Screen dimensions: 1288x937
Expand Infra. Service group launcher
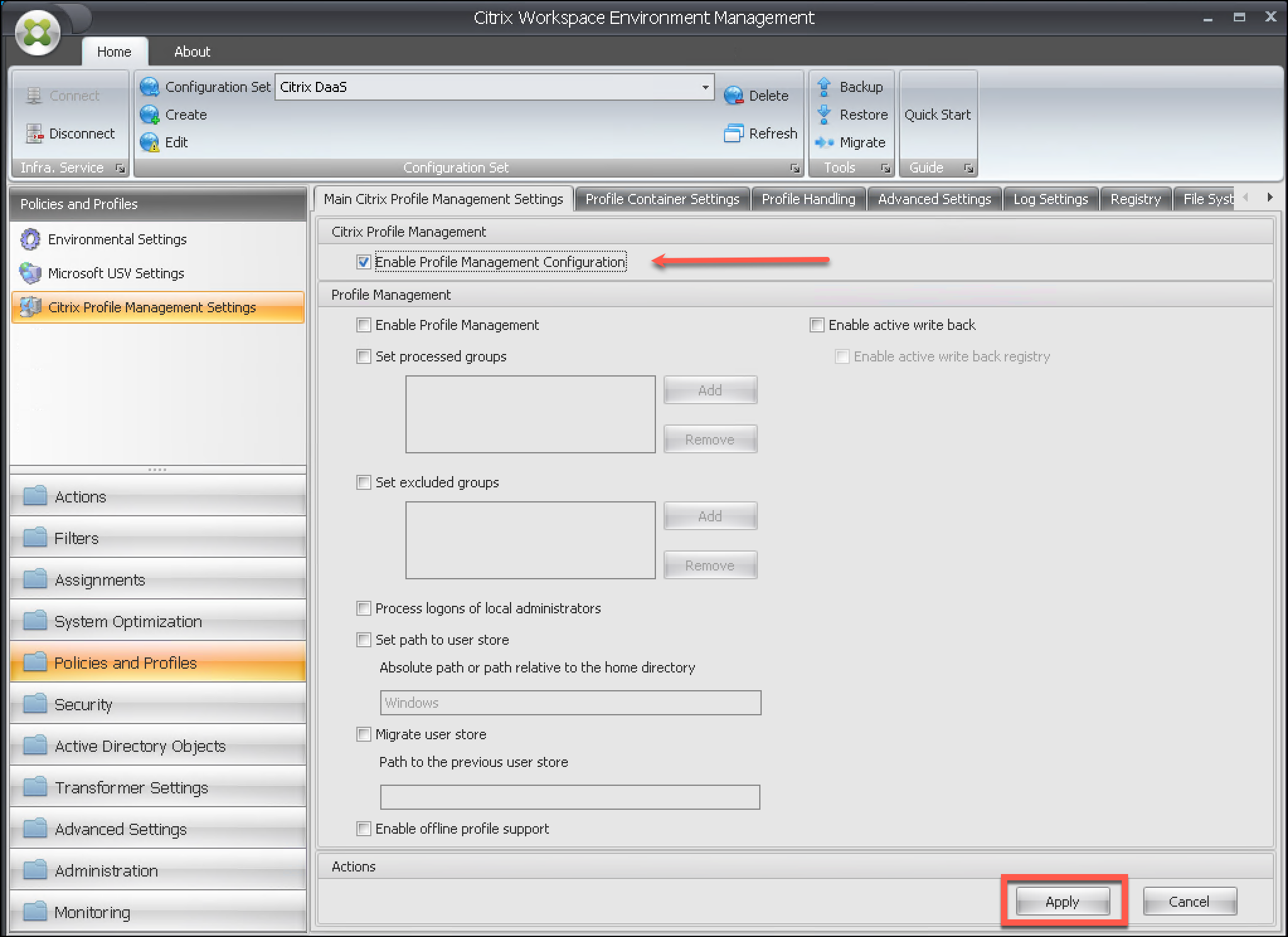(x=120, y=168)
